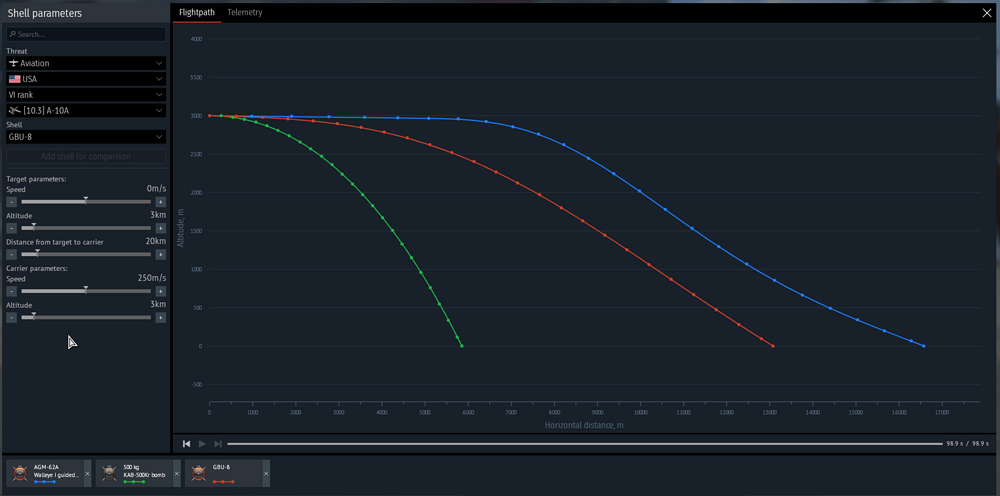Click the blue trajectory impact endpoint
1000x496 pixels.
pyautogui.click(x=923, y=346)
